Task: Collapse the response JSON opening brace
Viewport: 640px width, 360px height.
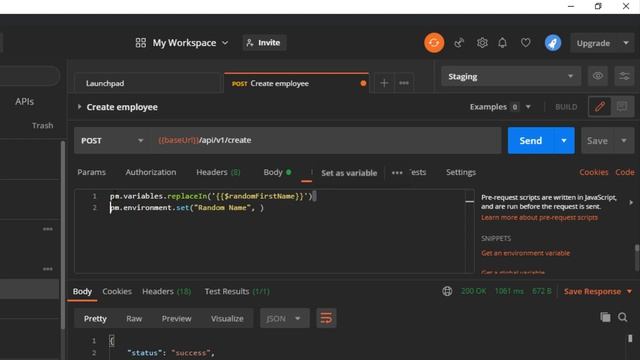Action: (111, 340)
